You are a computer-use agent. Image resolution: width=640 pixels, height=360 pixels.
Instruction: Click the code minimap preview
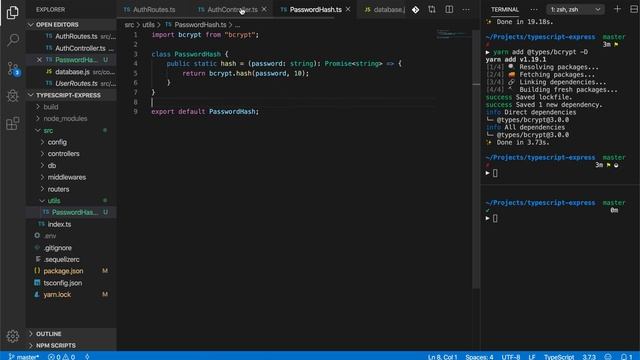[453, 34]
